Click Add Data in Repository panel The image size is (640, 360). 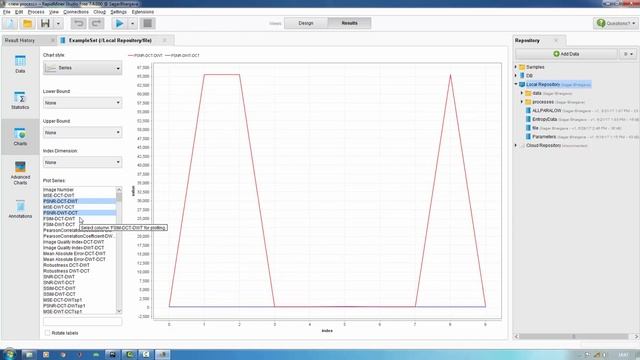[566, 54]
